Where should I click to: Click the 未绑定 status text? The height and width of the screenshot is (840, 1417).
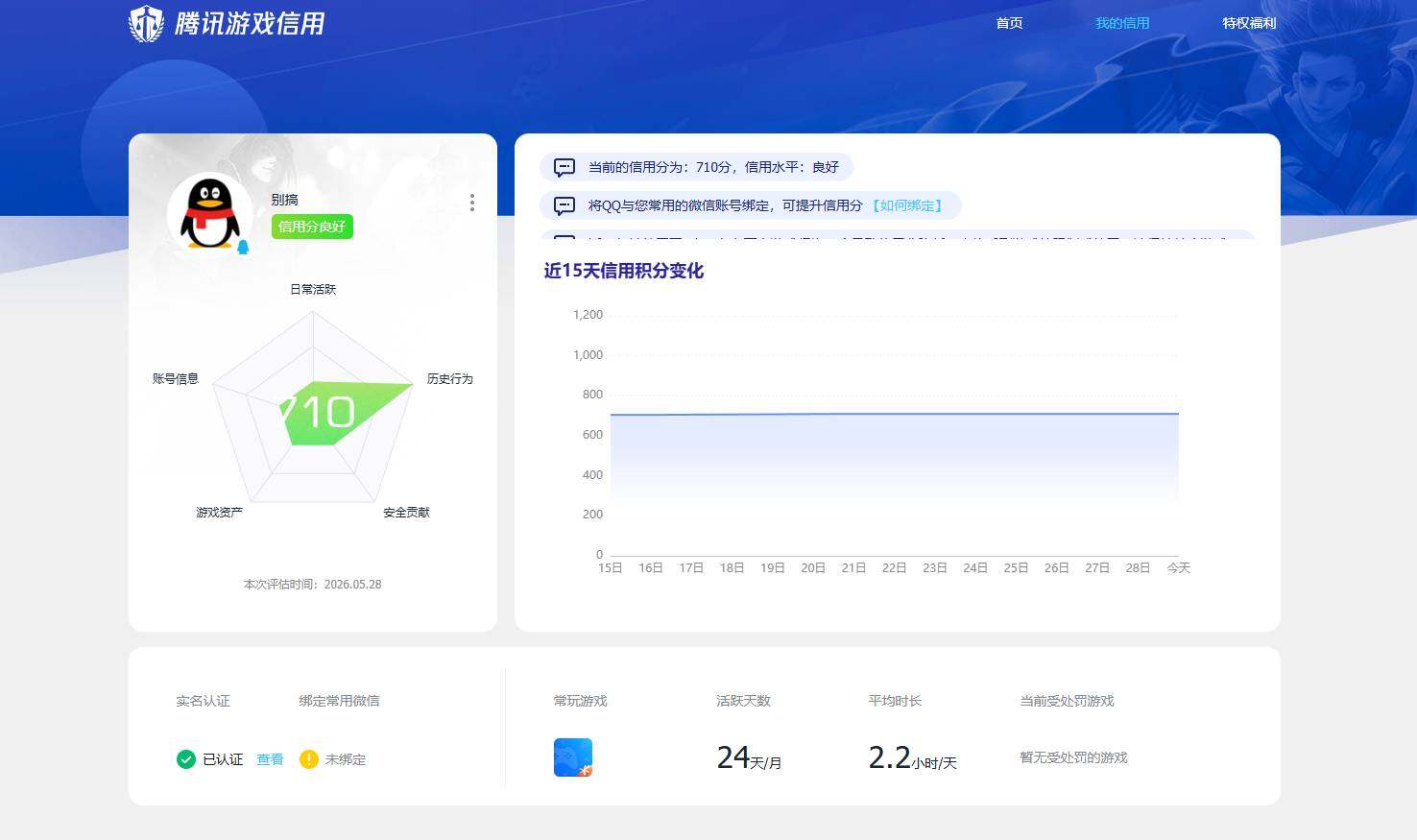pos(345,759)
